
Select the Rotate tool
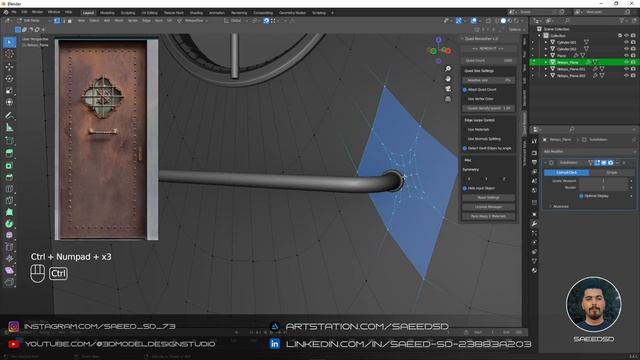click(9, 78)
